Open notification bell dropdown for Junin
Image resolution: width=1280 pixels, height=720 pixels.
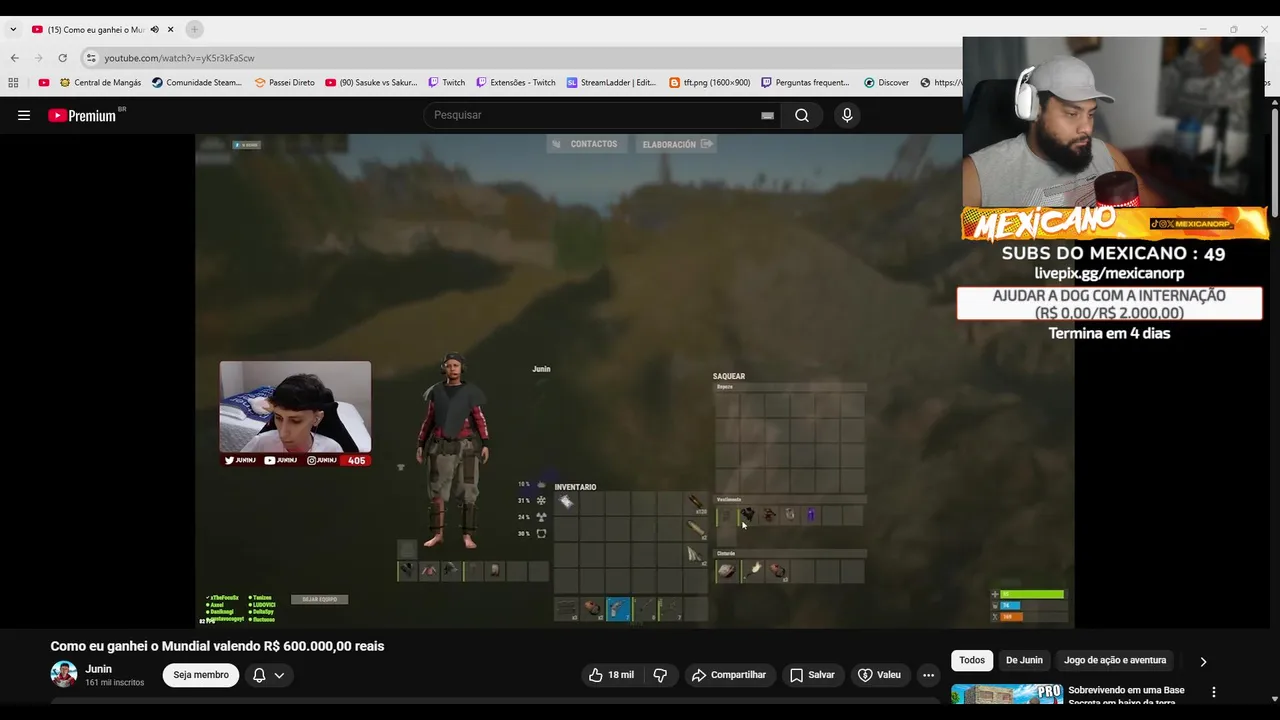(x=268, y=675)
